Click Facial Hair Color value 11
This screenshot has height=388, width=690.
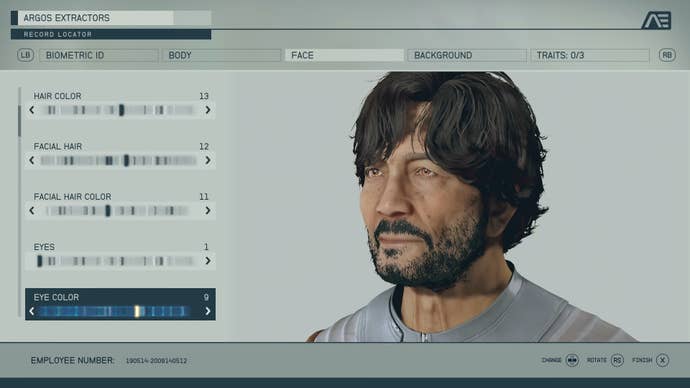204,197
